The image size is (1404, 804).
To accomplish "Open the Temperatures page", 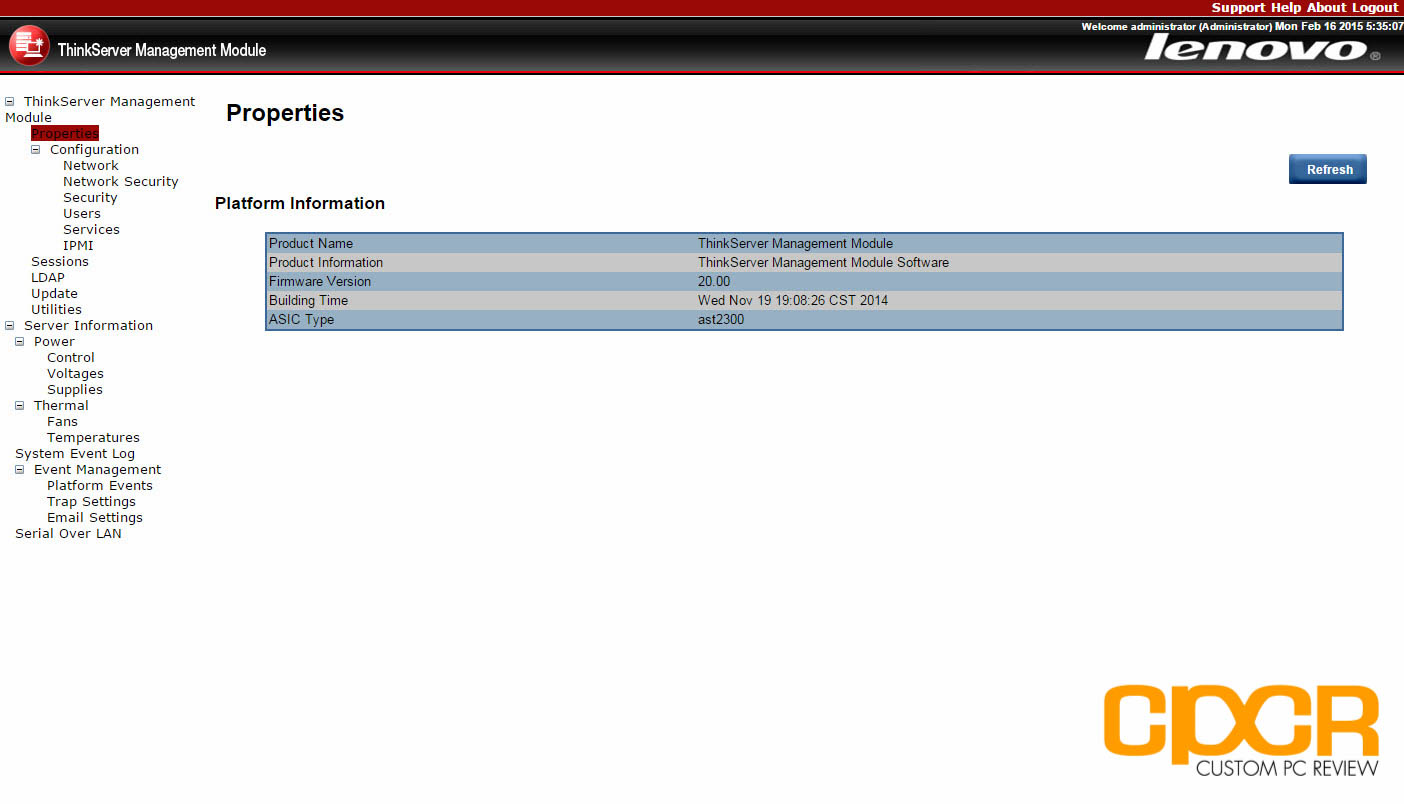I will [x=93, y=438].
